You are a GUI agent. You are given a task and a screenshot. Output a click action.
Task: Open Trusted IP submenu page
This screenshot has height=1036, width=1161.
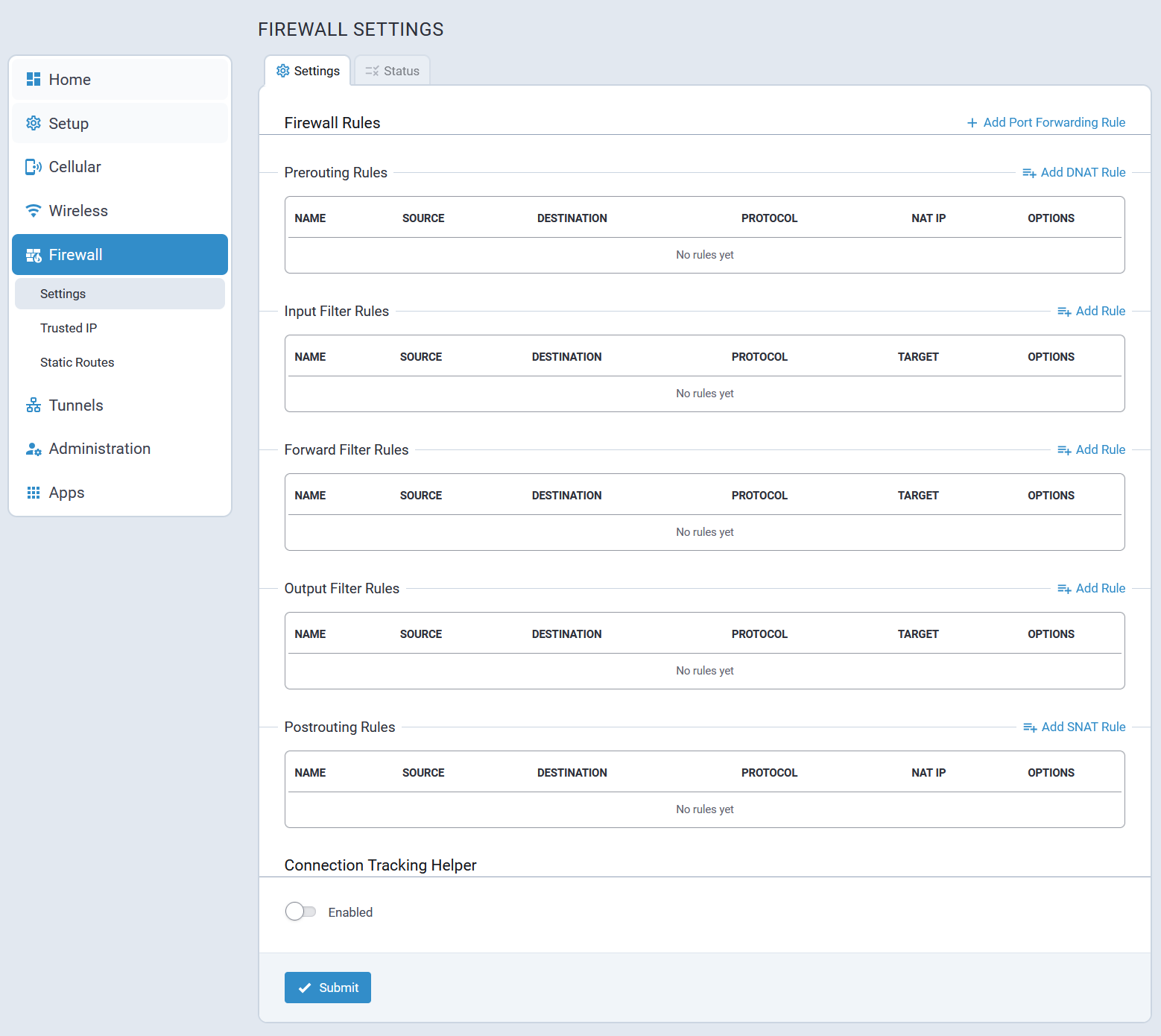tap(69, 328)
